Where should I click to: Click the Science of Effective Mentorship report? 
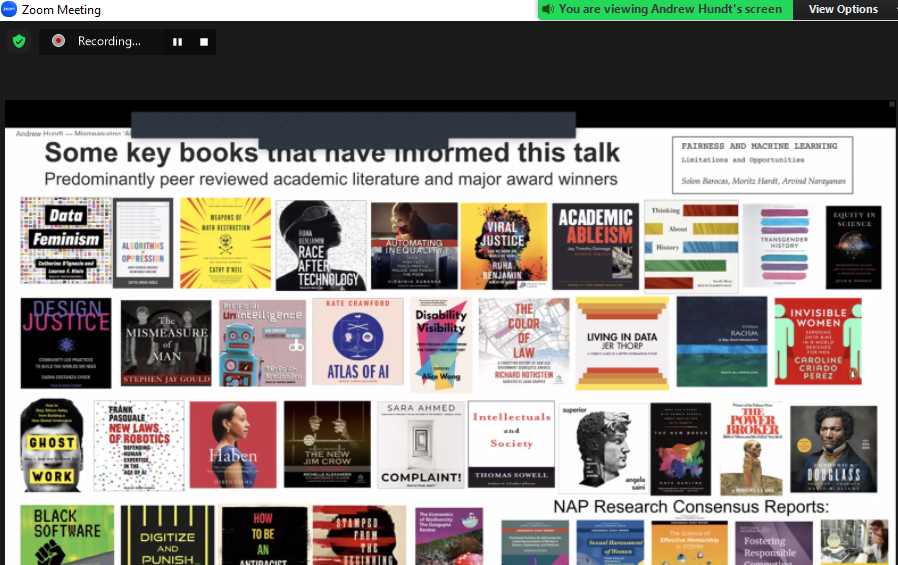(690, 543)
